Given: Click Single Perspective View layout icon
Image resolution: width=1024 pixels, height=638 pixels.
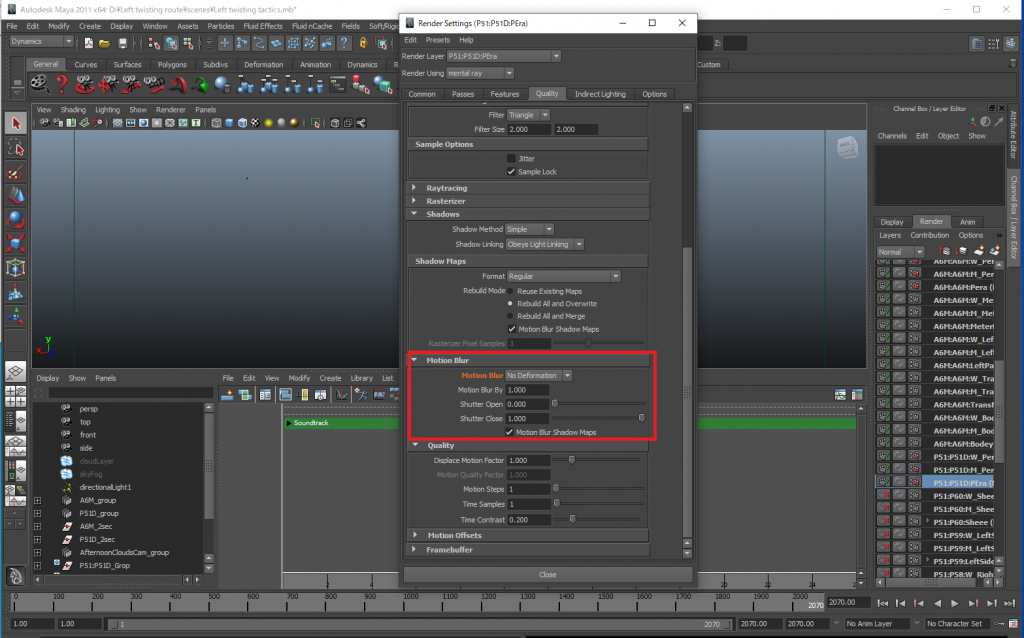Looking at the screenshot, I should 16,372.
